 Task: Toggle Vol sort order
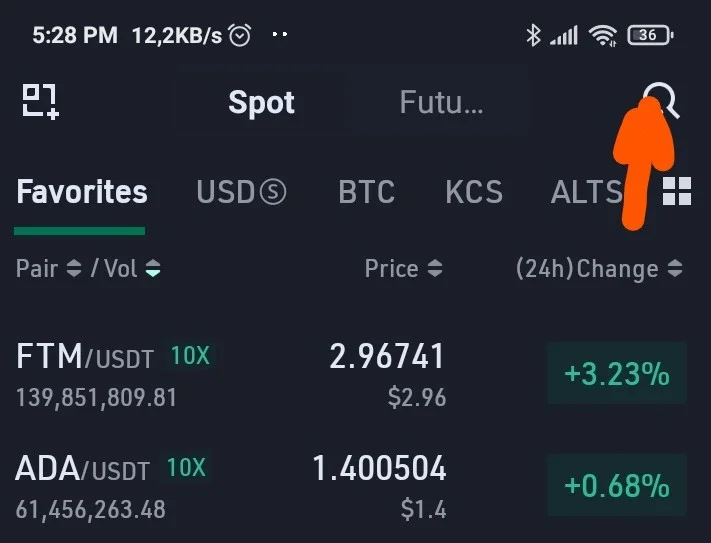(x=153, y=268)
